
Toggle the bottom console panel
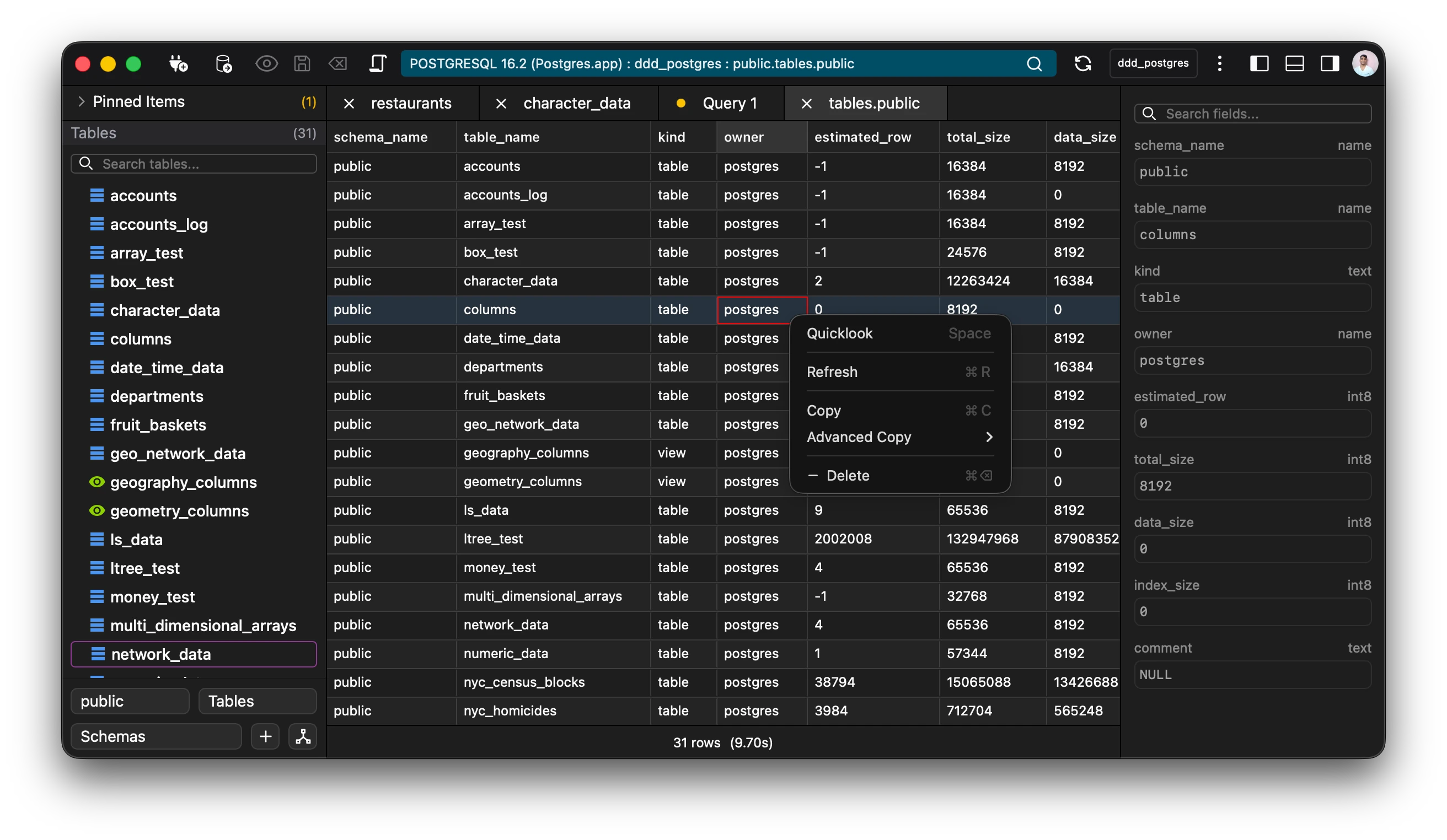tap(1294, 64)
